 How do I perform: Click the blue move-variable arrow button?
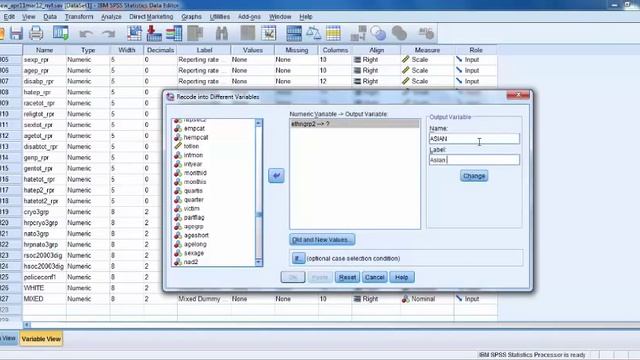pyautogui.click(x=276, y=176)
